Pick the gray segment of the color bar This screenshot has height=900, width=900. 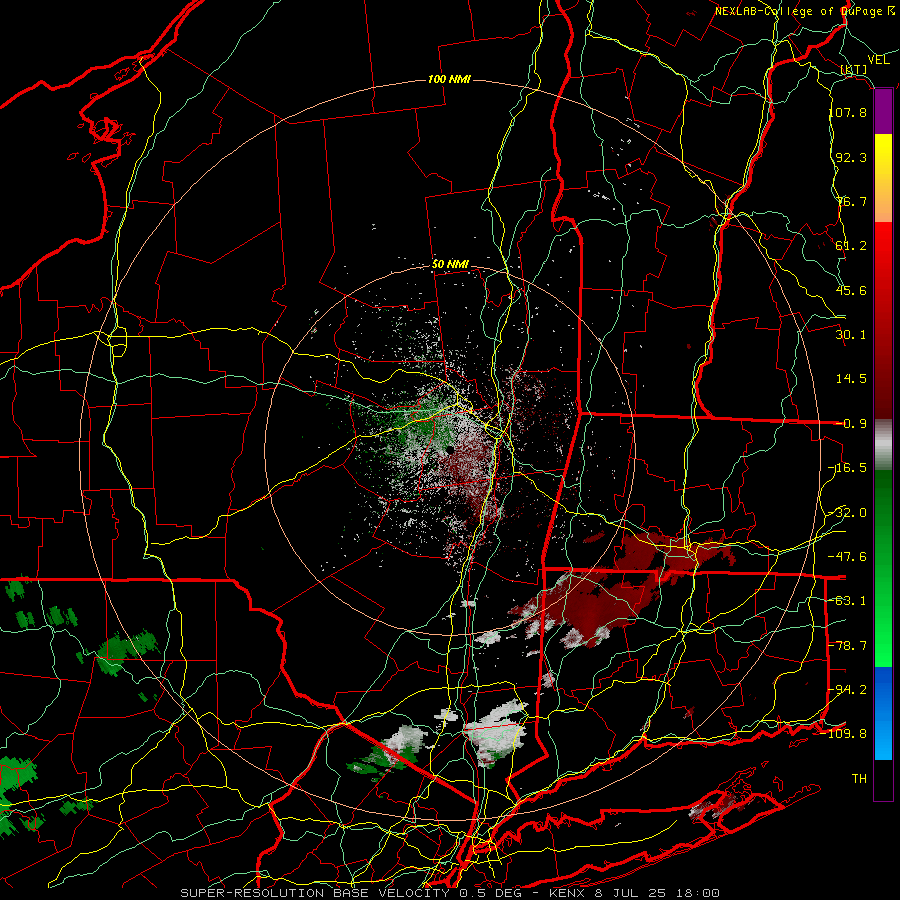(883, 445)
